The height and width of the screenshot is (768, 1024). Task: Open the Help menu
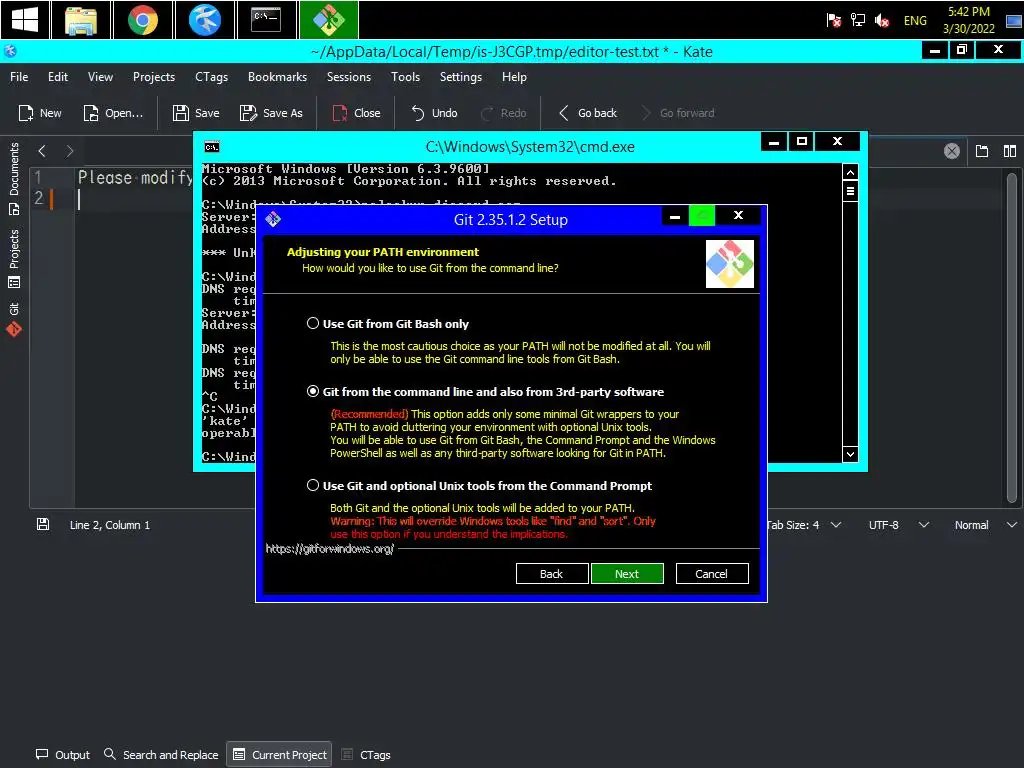point(514,76)
